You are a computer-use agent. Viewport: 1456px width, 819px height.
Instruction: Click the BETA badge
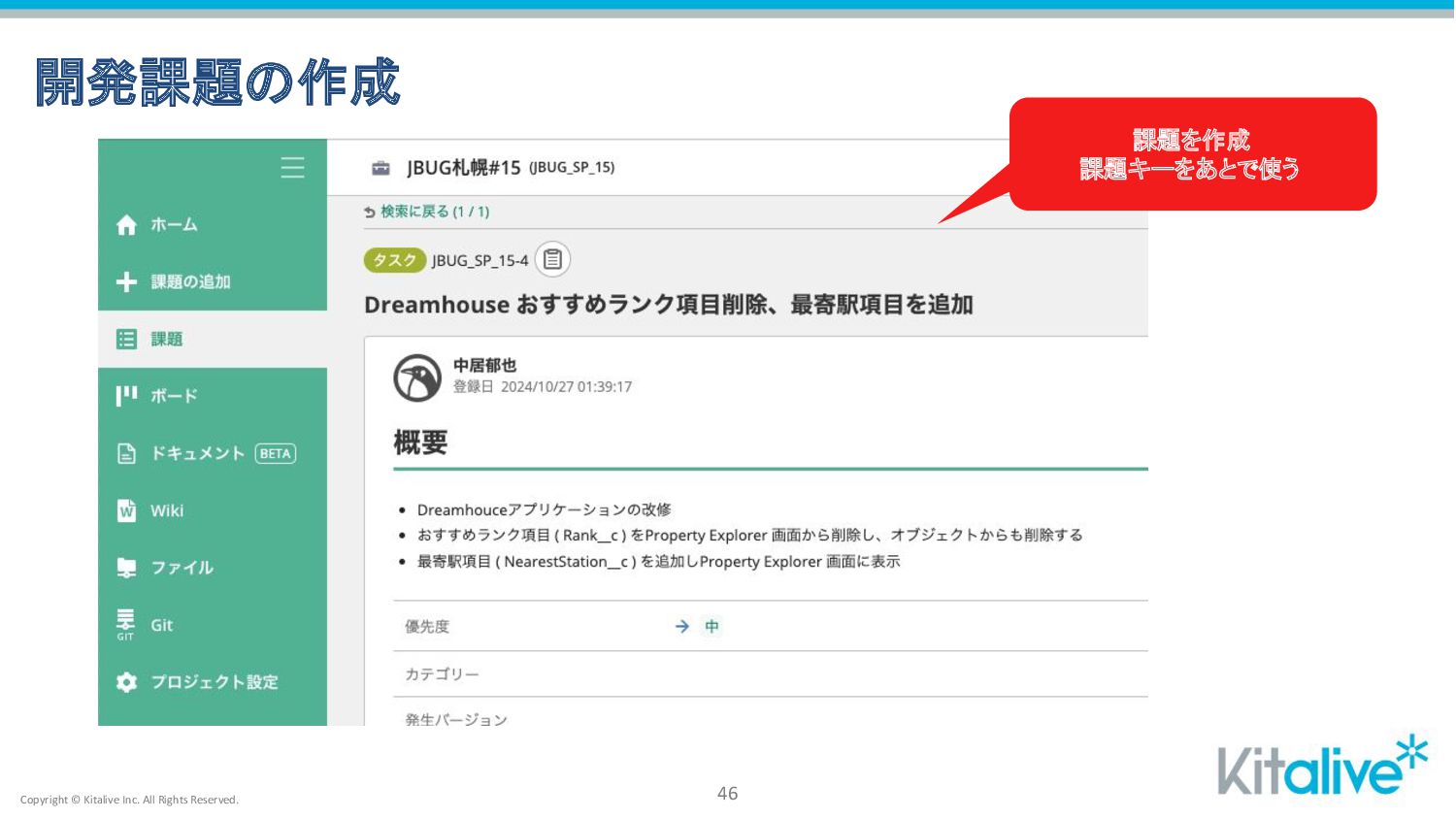(x=276, y=453)
